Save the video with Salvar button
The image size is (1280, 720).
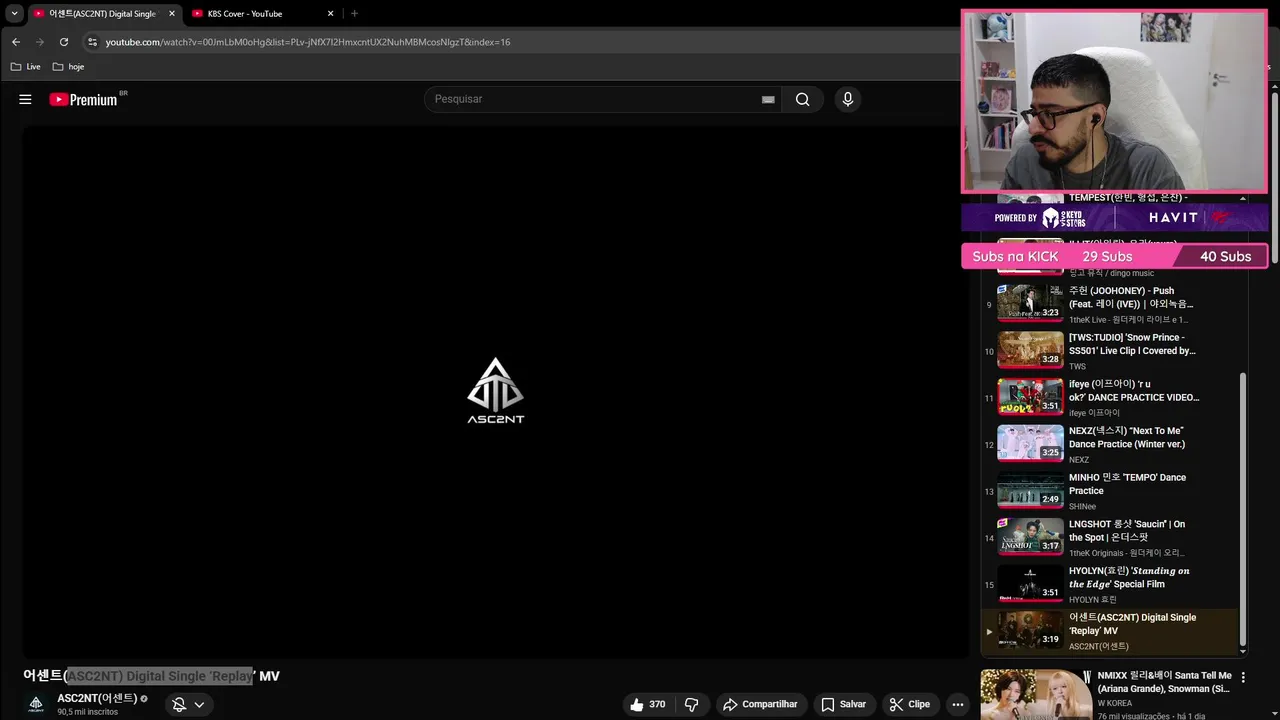click(843, 704)
